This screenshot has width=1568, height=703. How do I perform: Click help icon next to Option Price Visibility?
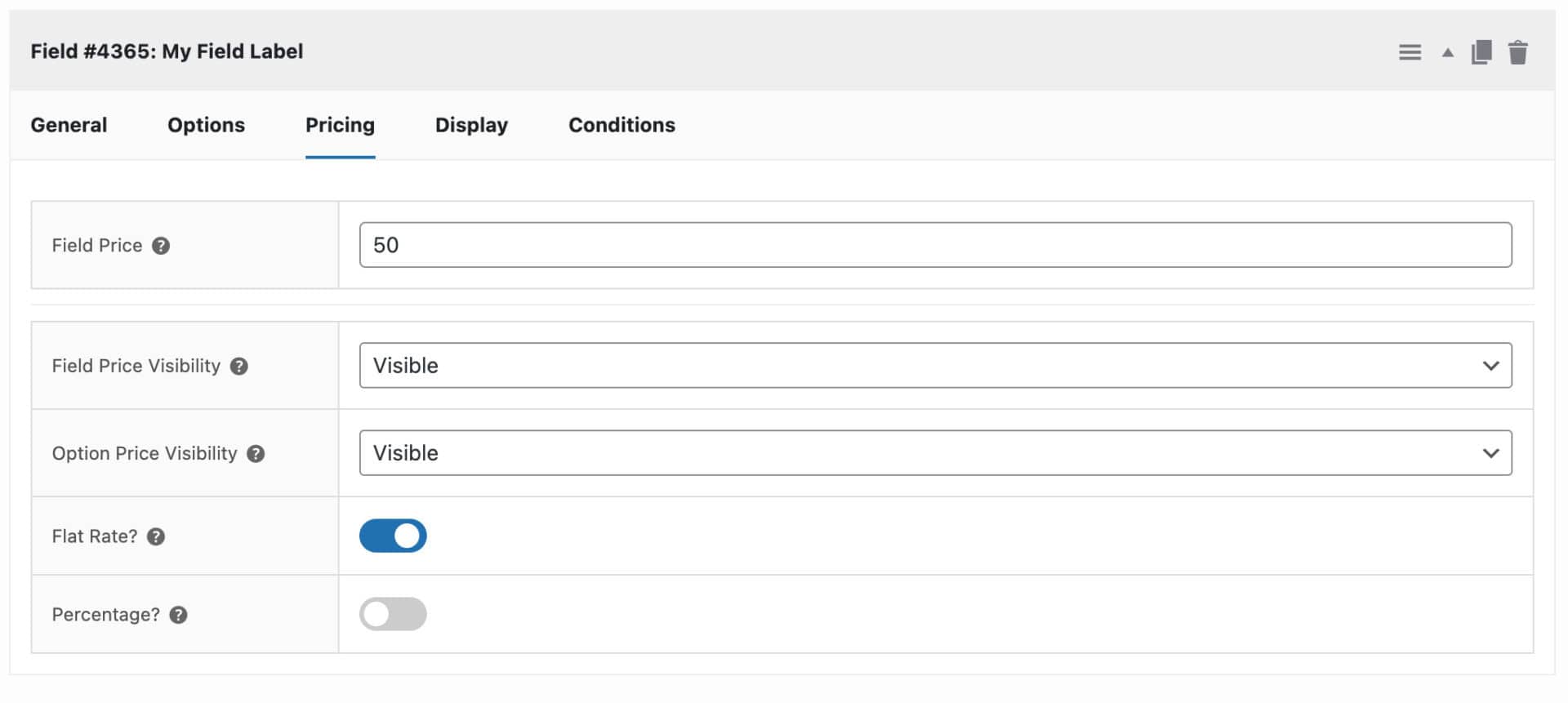(x=256, y=454)
